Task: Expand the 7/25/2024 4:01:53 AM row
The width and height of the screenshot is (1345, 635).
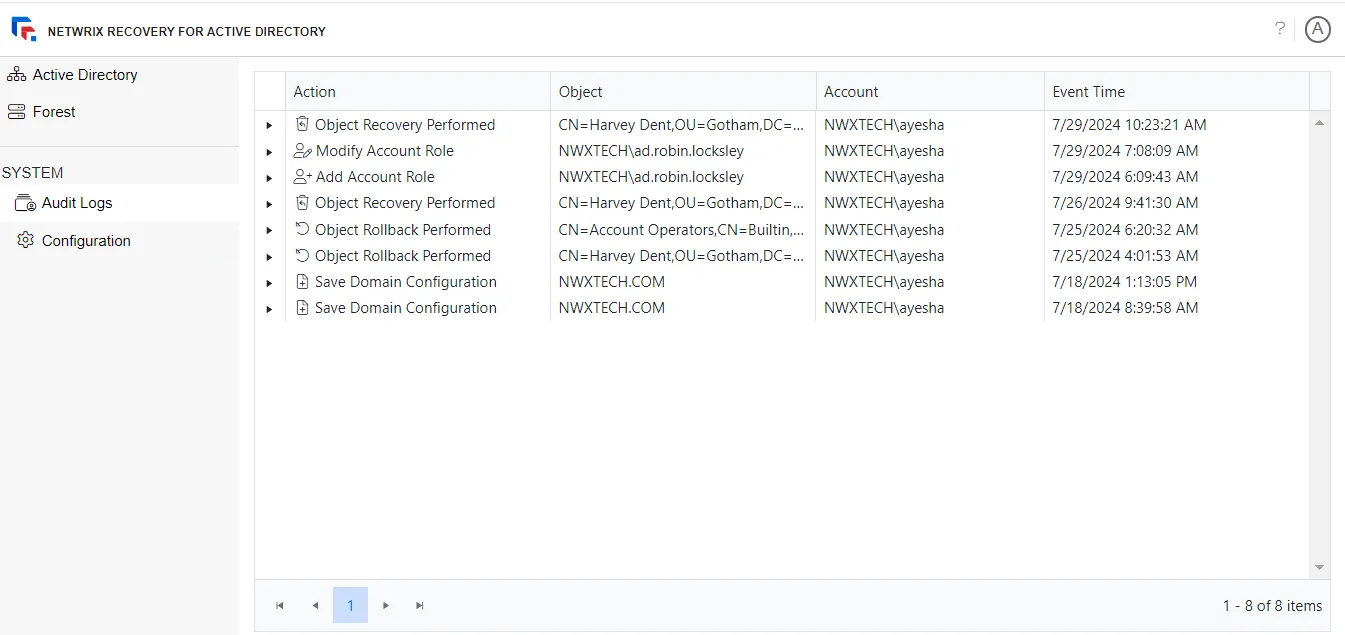Action: tap(269, 257)
